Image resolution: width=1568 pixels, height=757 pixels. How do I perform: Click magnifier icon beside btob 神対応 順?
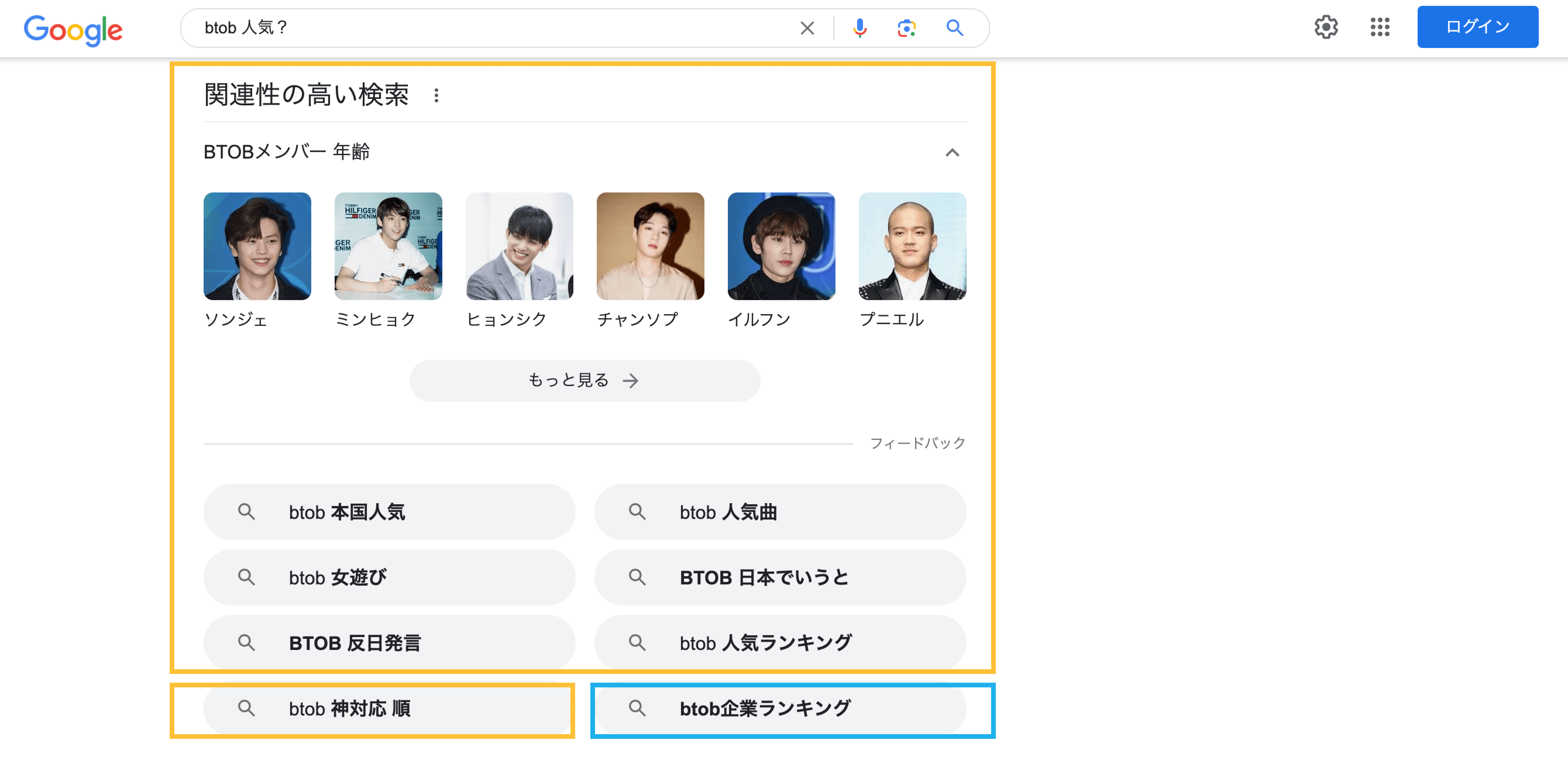point(246,708)
